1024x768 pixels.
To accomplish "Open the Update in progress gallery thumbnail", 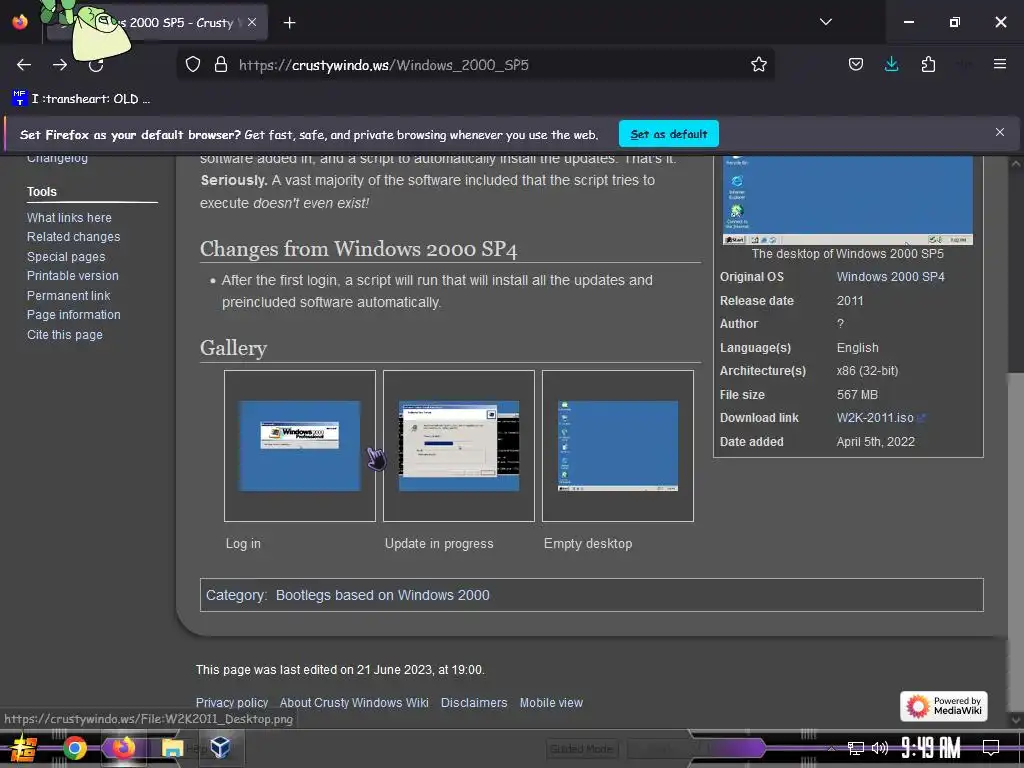I will (458, 445).
